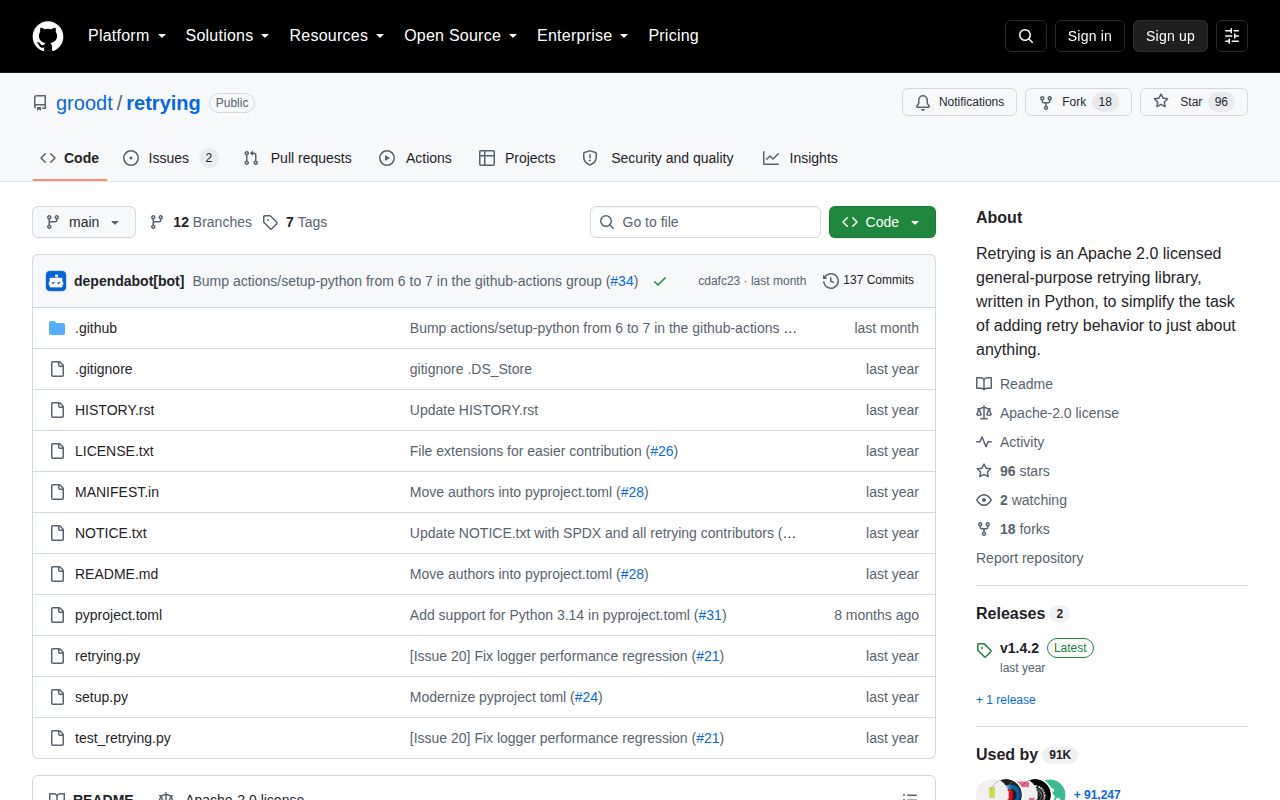Open the MANIFEST.in file
1280x800 pixels.
pos(117,492)
